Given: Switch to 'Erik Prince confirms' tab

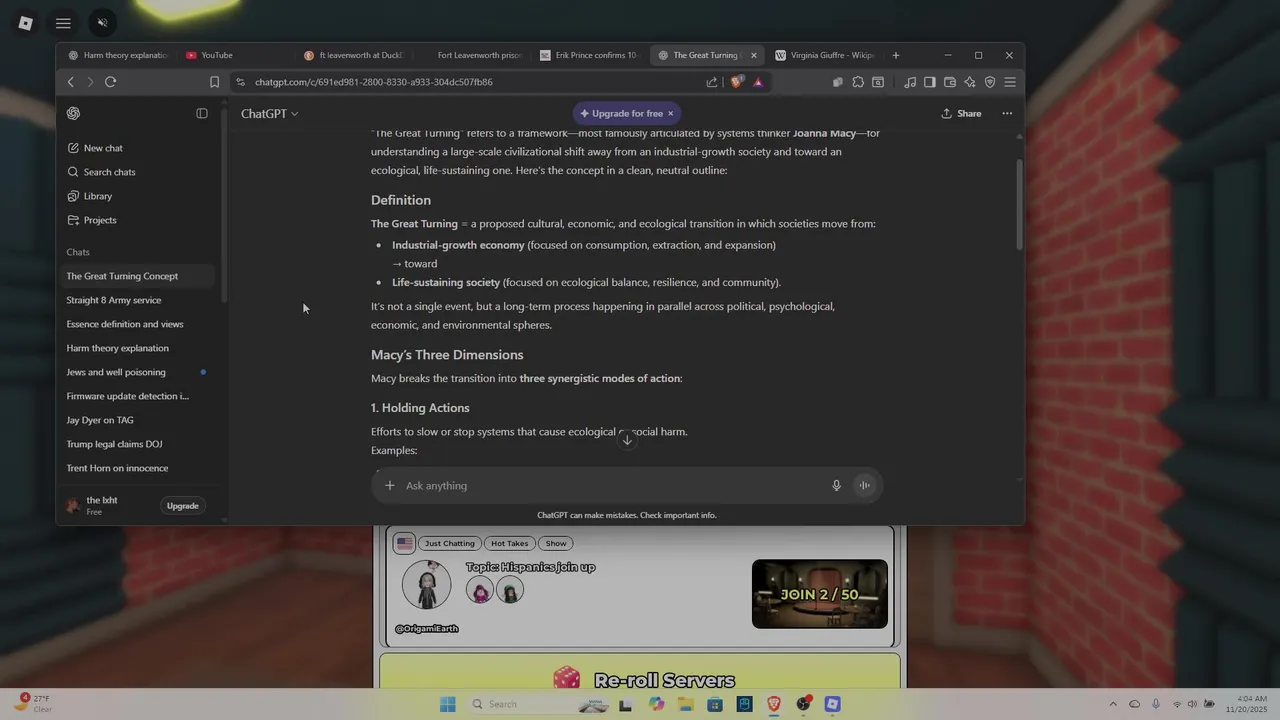Looking at the screenshot, I should click(591, 55).
